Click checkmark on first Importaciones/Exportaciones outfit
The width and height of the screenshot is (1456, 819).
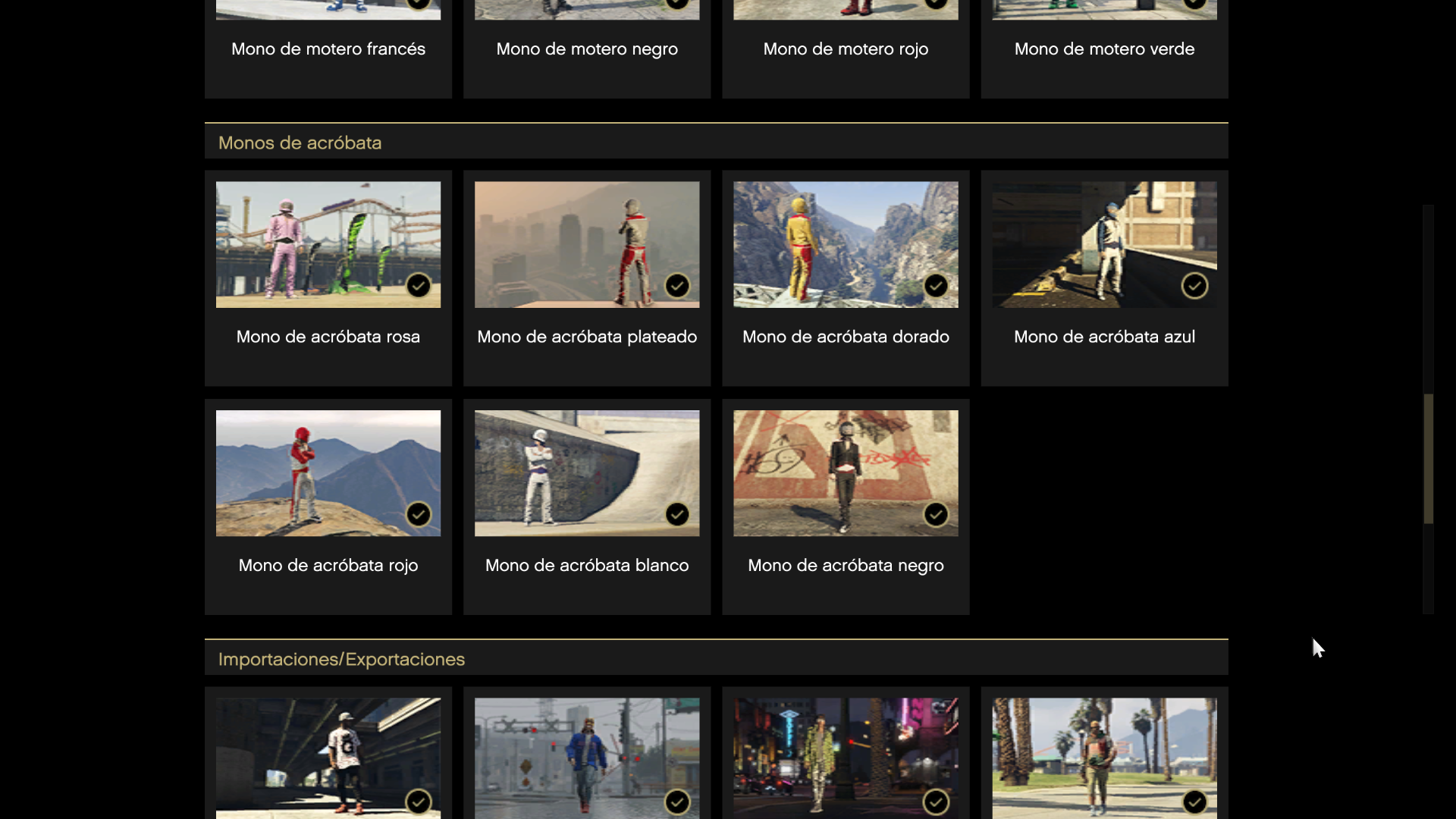tap(419, 802)
